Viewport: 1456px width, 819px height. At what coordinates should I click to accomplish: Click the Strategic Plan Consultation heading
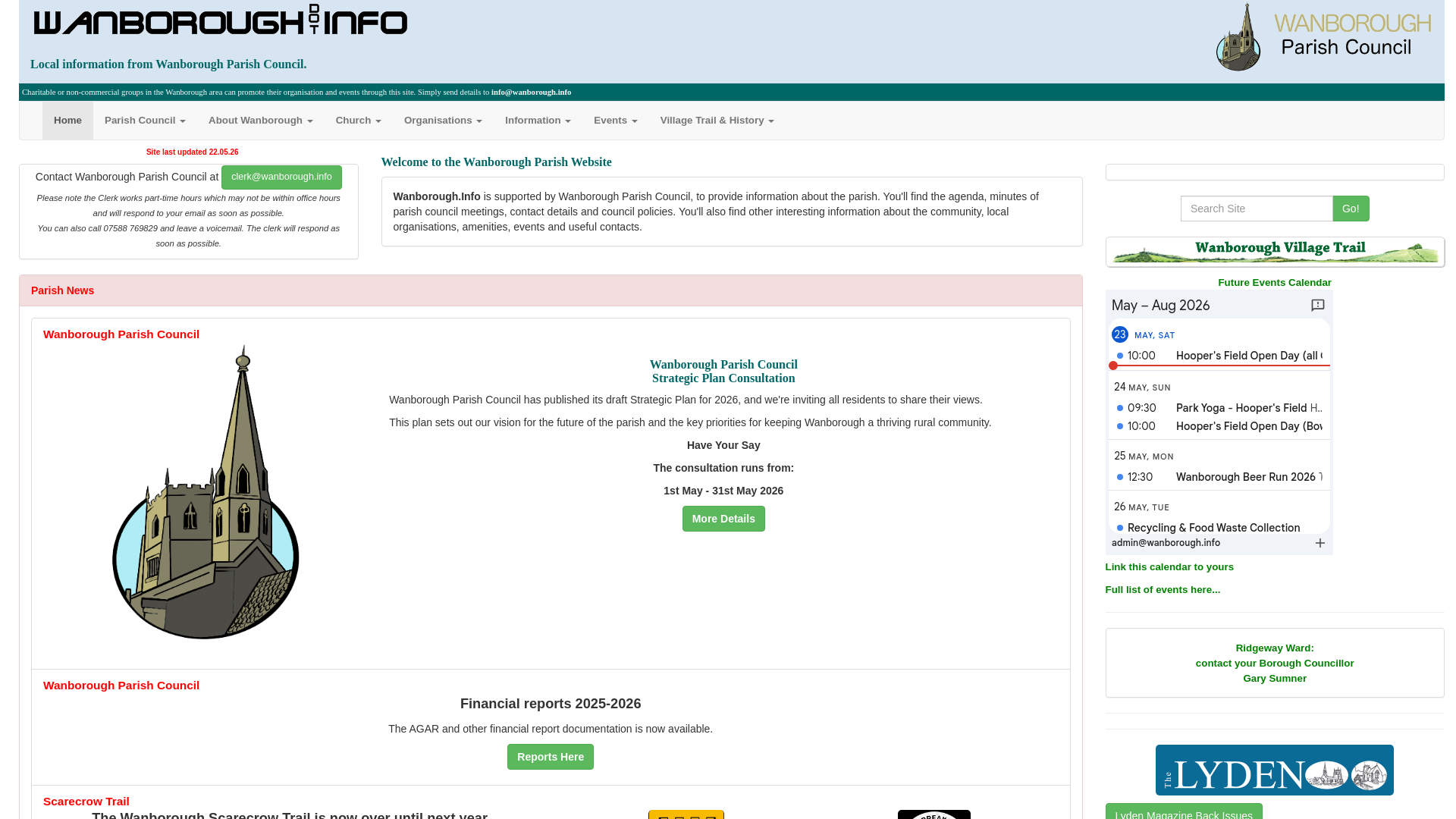click(723, 372)
